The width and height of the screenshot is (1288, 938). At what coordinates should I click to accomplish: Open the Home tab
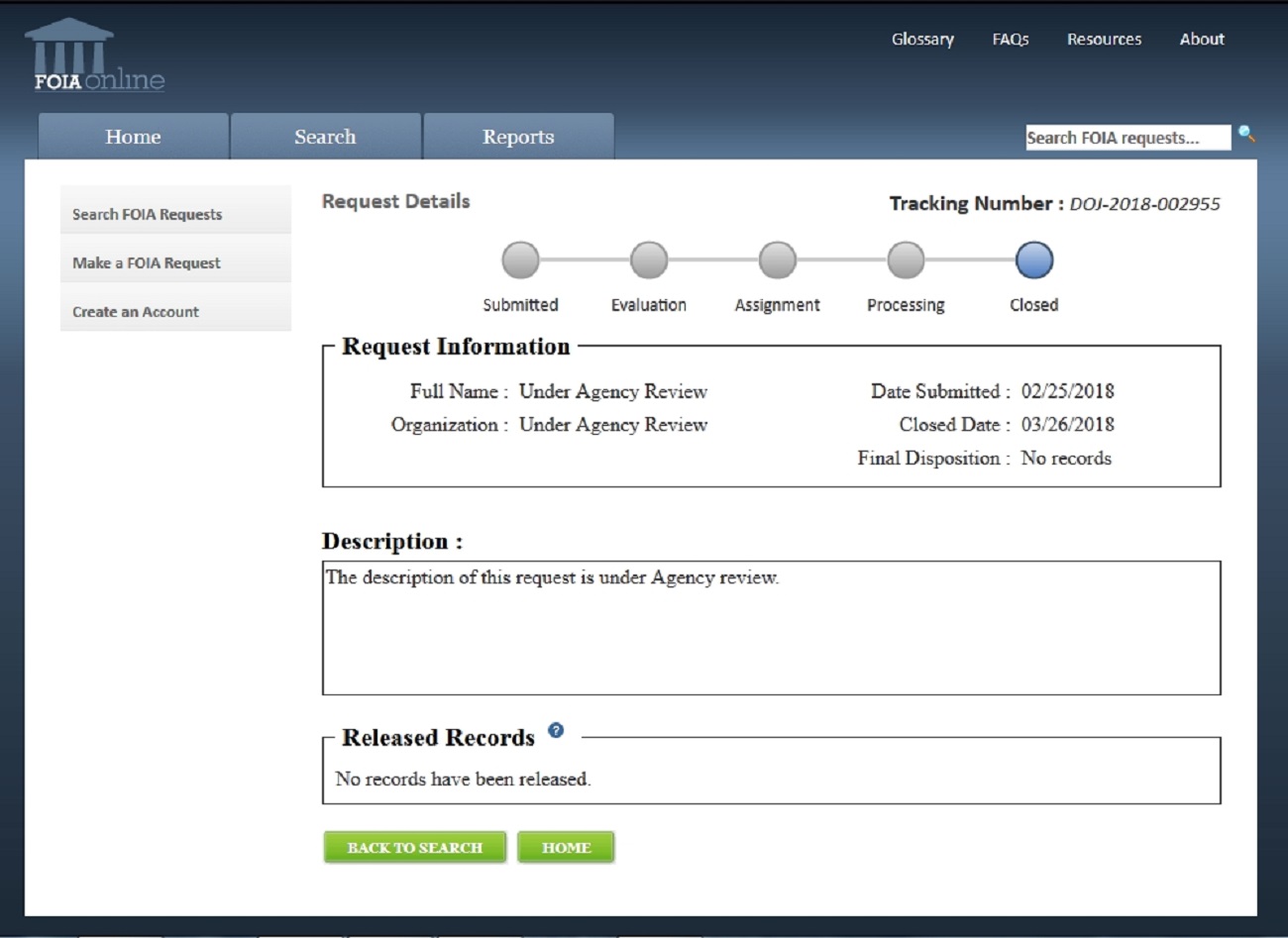[133, 137]
